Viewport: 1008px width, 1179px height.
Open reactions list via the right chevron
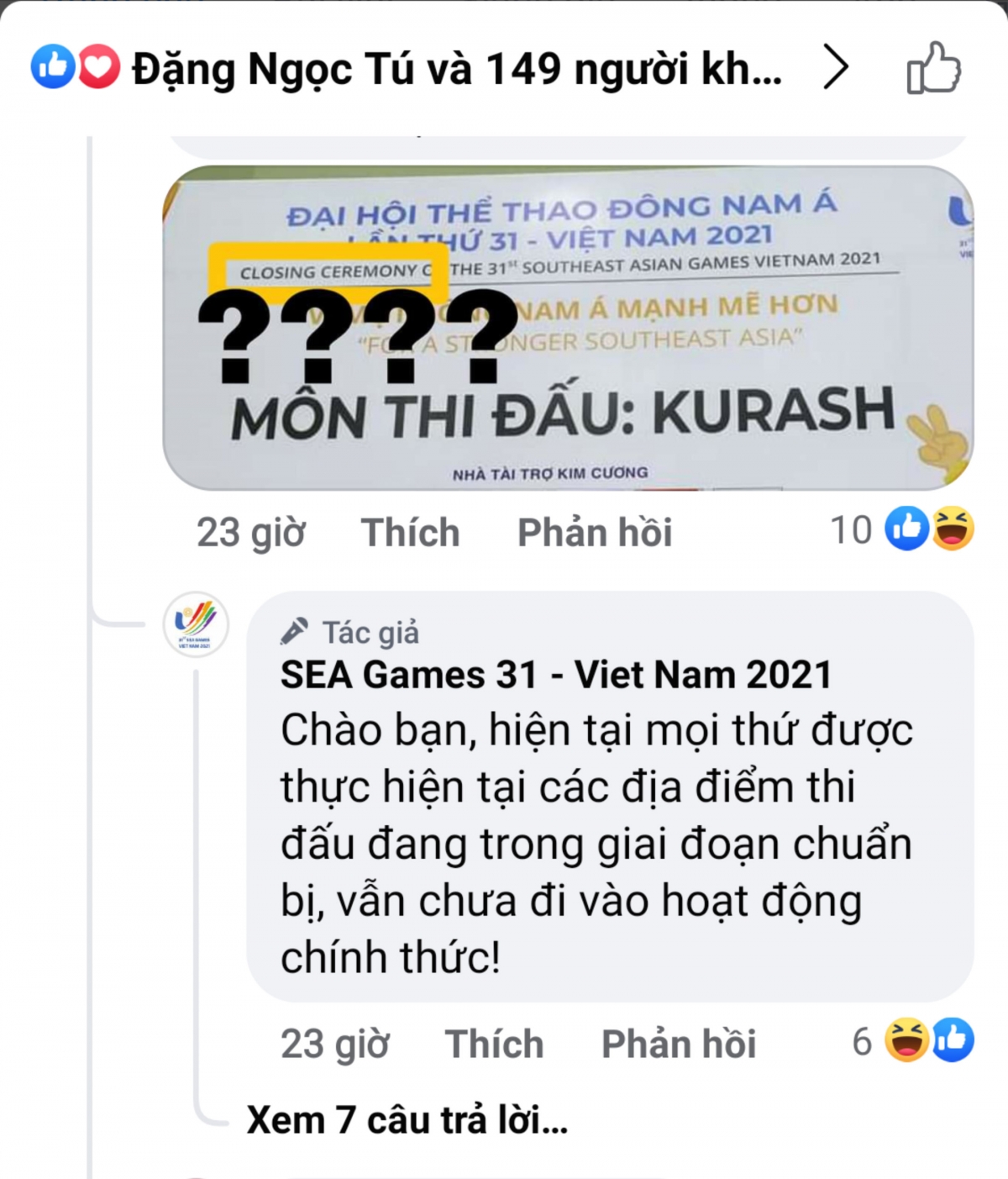(835, 67)
